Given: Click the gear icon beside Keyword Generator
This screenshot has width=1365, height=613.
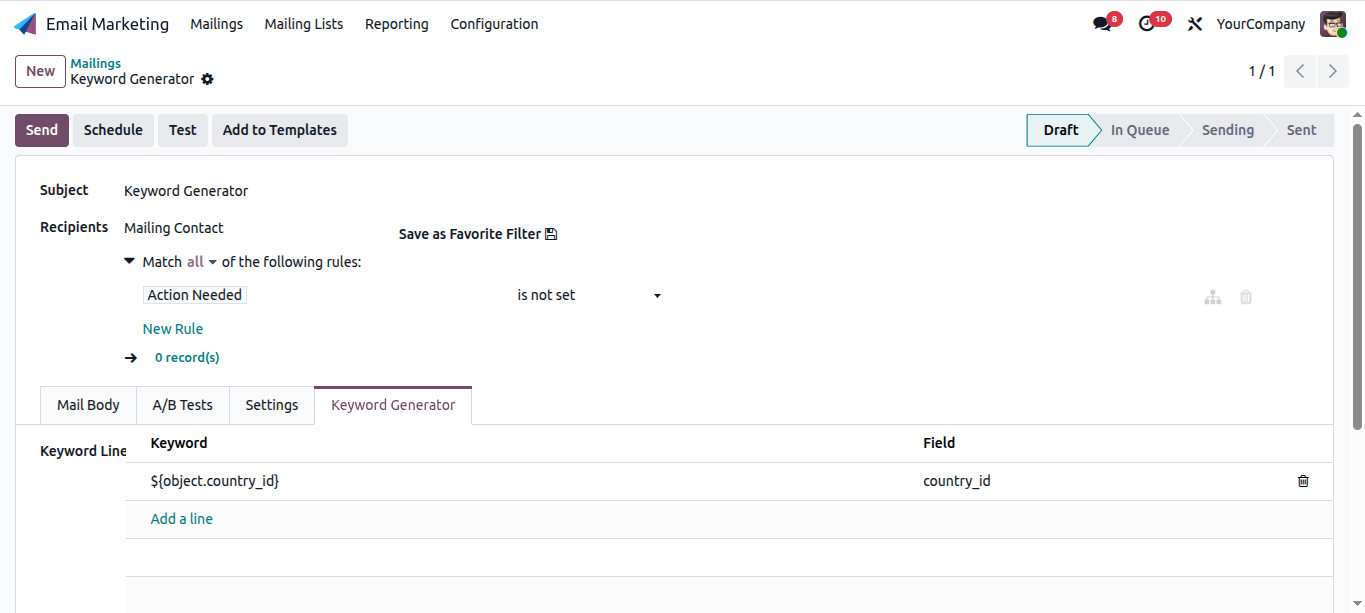Looking at the screenshot, I should pyautogui.click(x=207, y=79).
